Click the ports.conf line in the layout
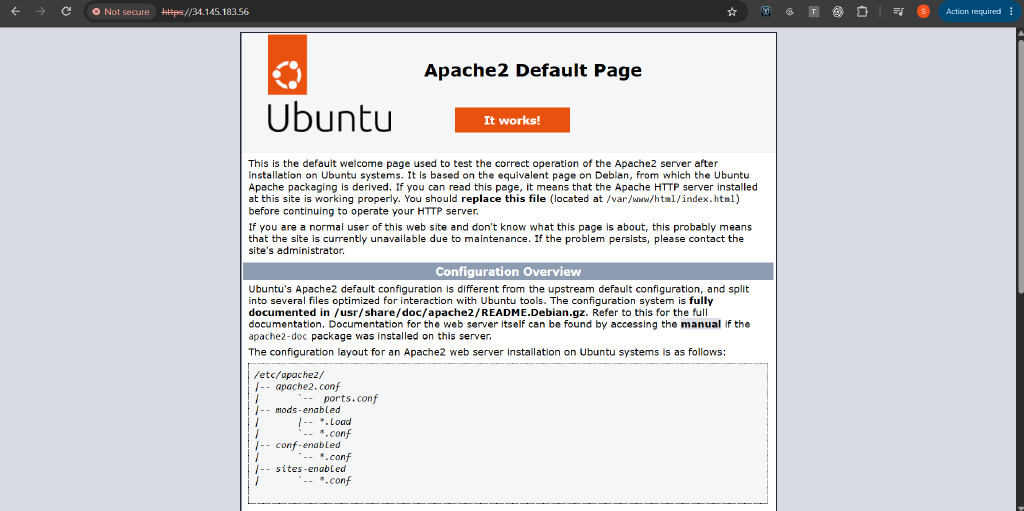Screen dimensions: 1024x511 [x=351, y=398]
